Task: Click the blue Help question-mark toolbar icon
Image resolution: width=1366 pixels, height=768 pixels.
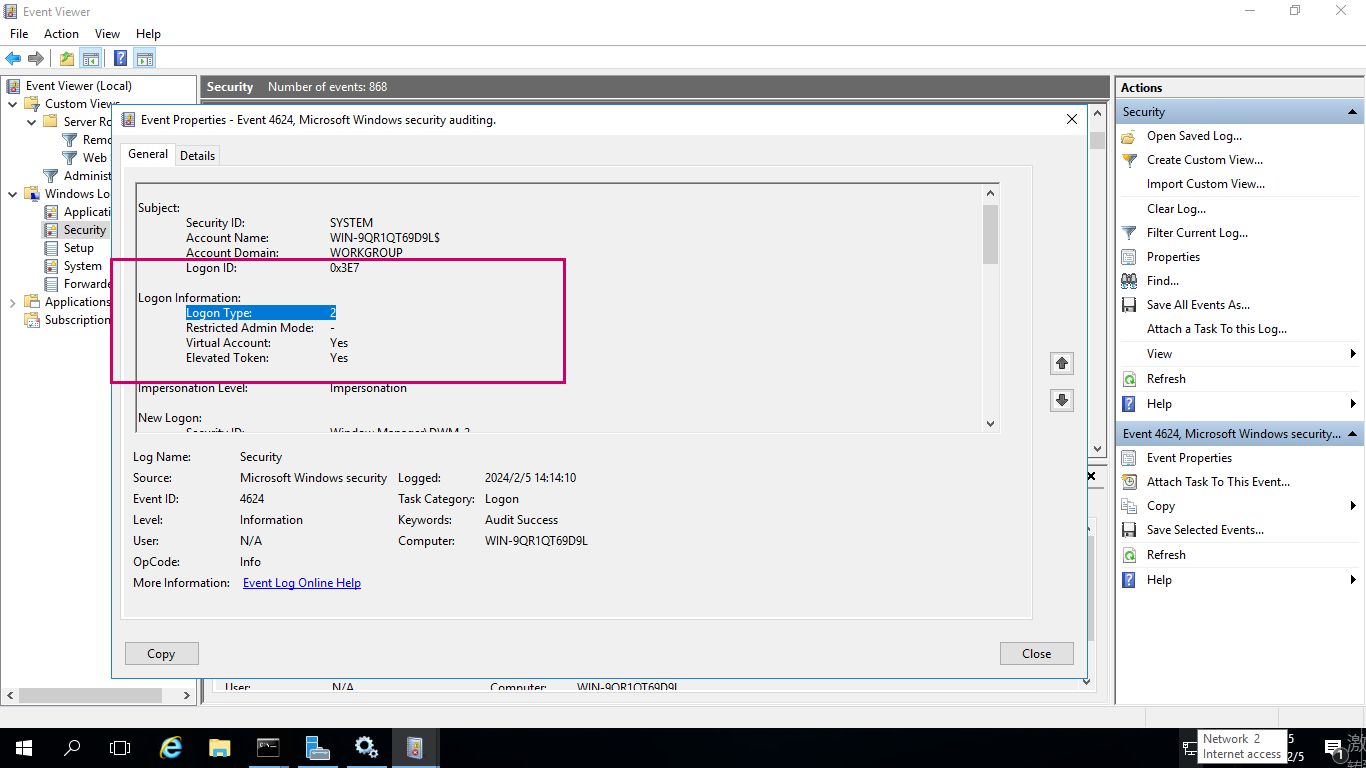Action: 120,58
